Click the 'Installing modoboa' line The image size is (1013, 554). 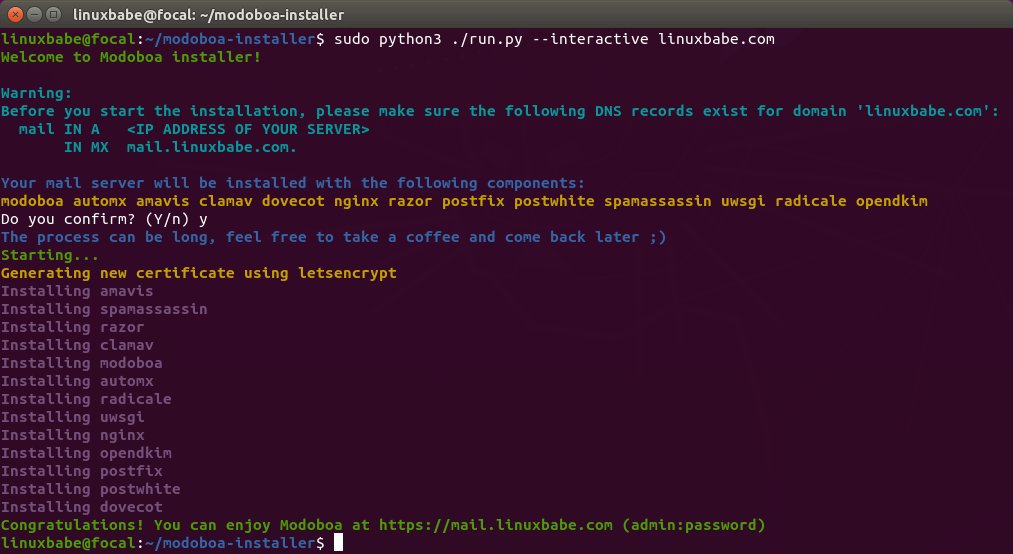81,363
